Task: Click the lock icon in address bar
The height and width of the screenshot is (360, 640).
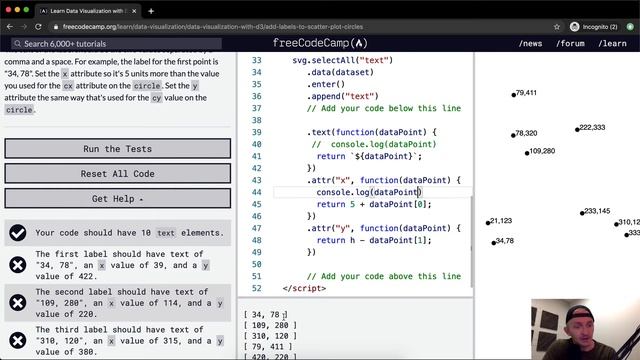Action: point(56,27)
